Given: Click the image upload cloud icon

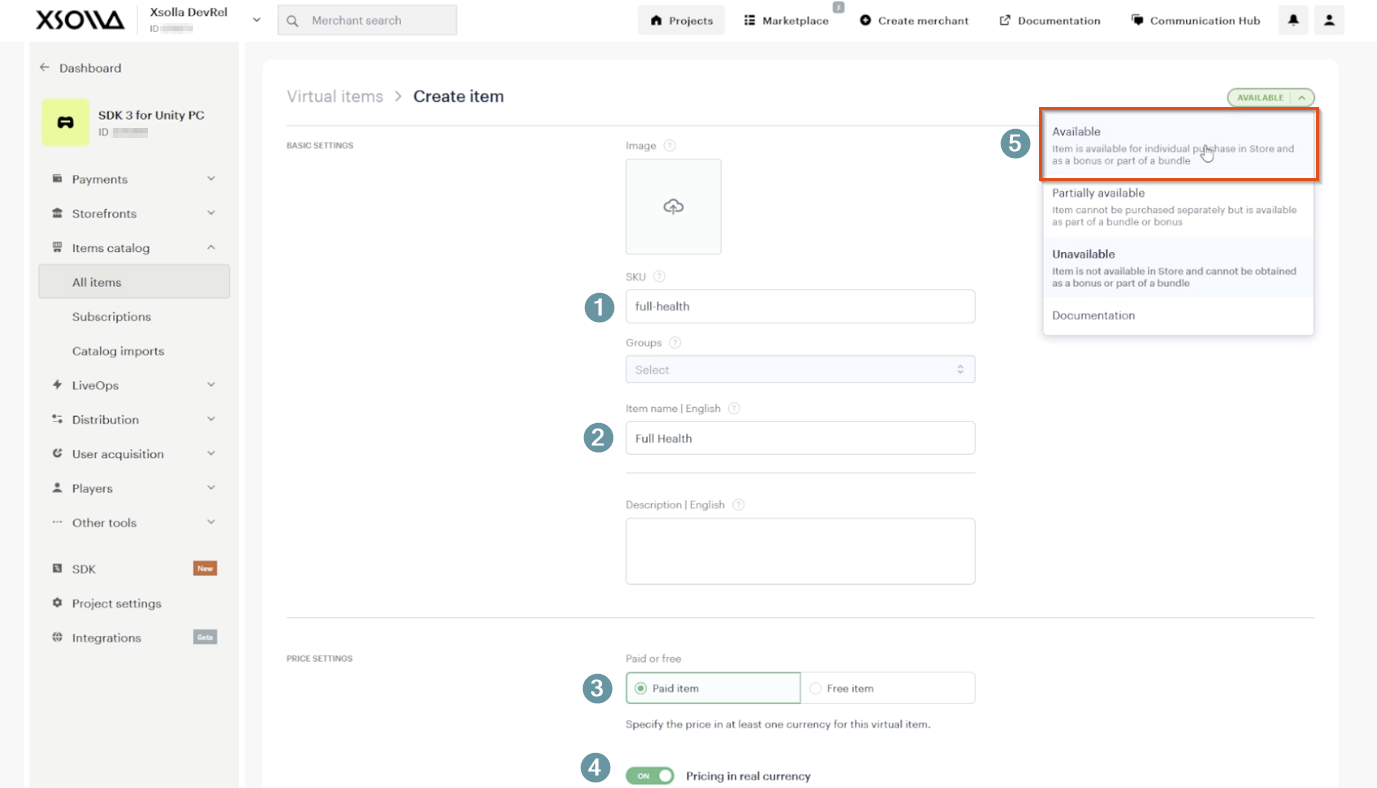Looking at the screenshot, I should pyautogui.click(x=674, y=206).
